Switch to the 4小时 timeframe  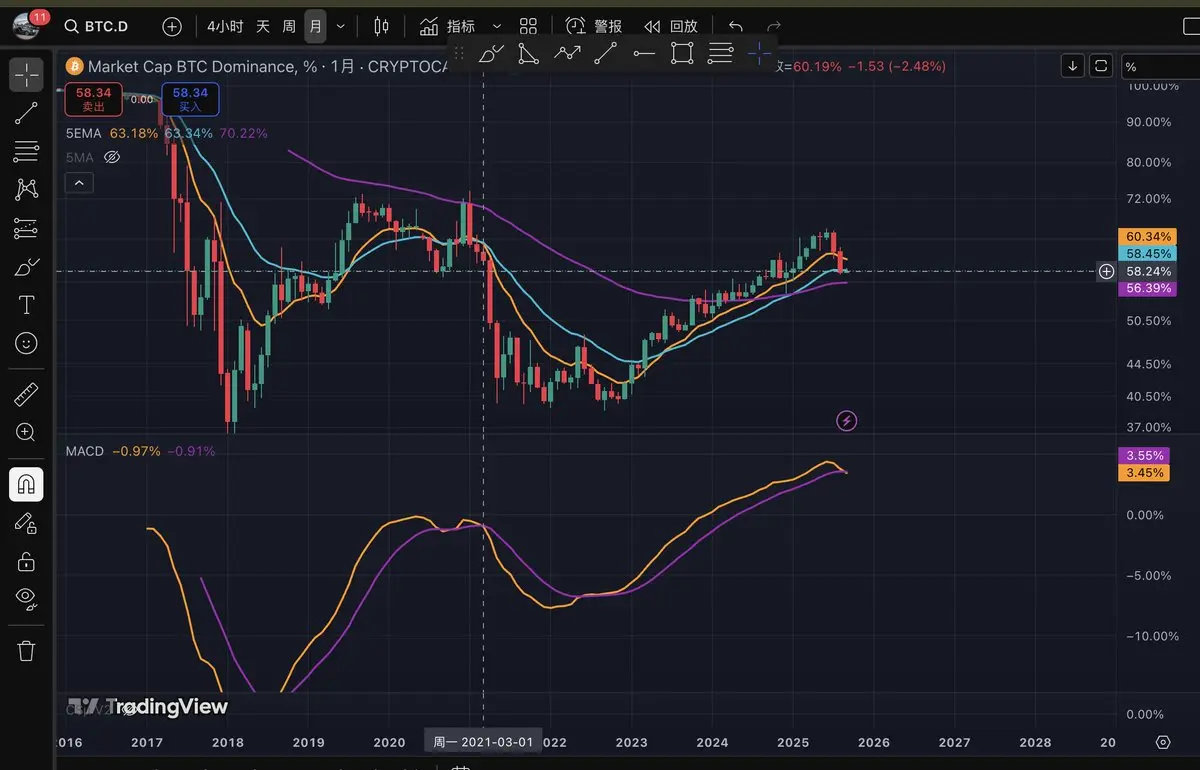[224, 26]
